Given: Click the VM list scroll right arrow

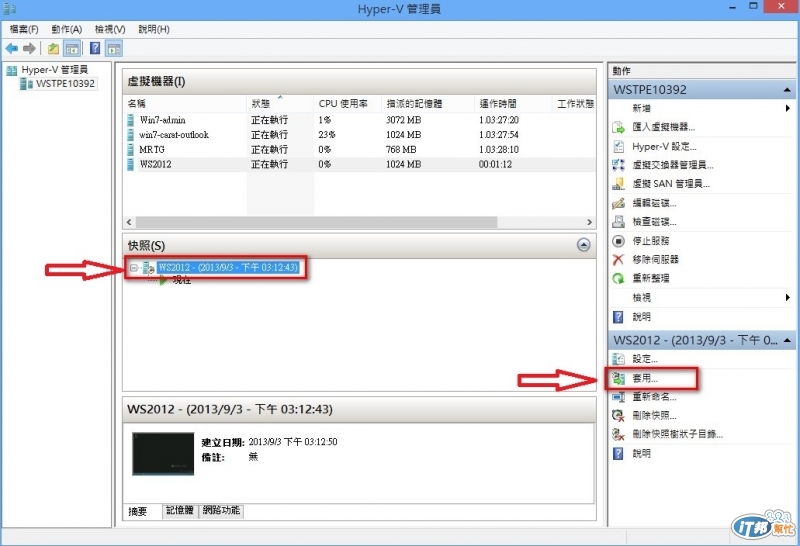Looking at the screenshot, I should tap(589, 222).
